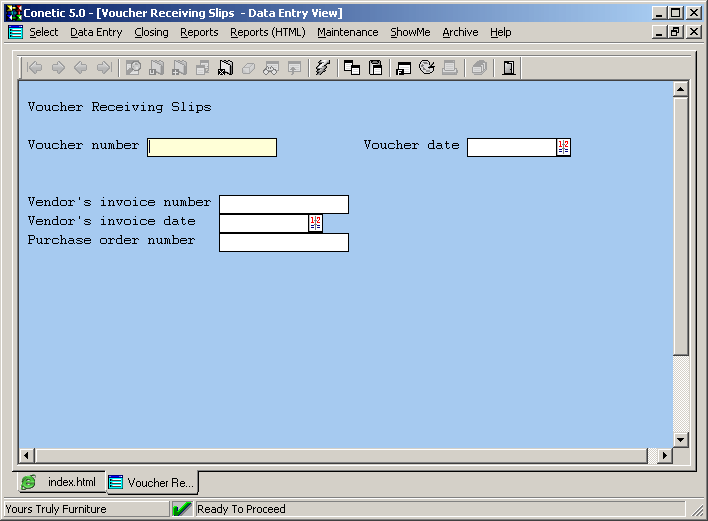Click the last-record arrow toolbar icon
Viewport: 708px width, 521px height.
103,68
